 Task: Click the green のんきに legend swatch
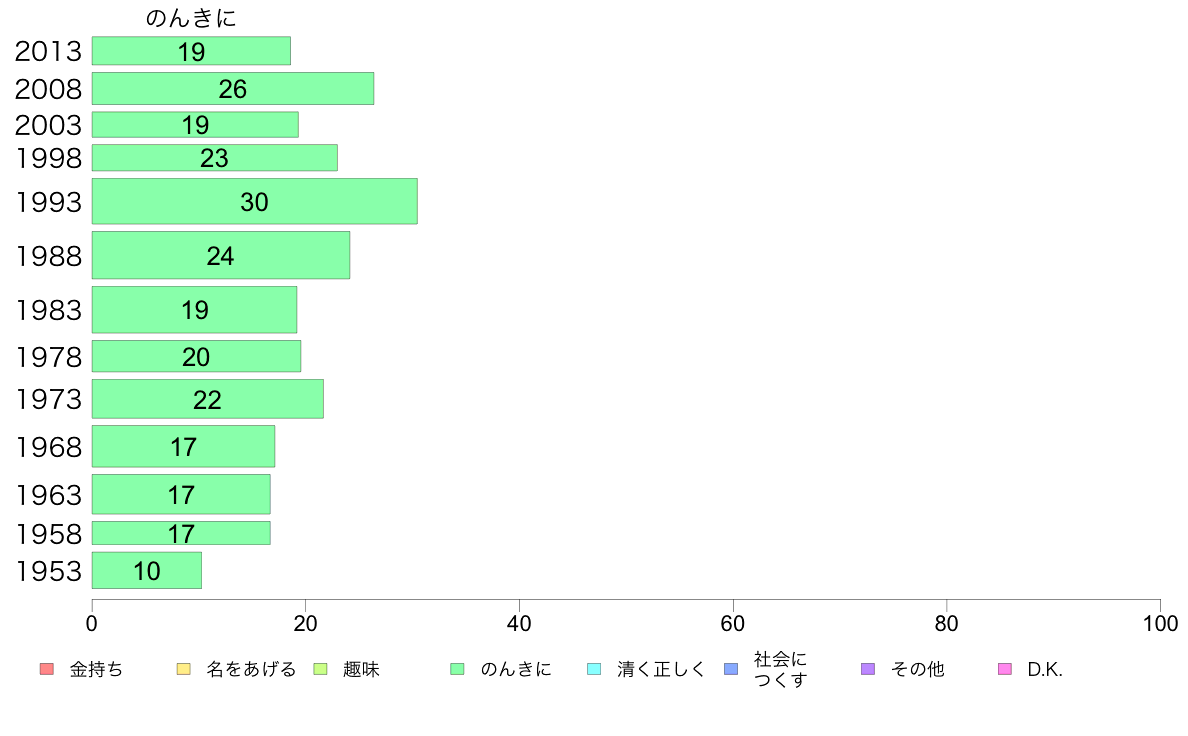(x=458, y=669)
